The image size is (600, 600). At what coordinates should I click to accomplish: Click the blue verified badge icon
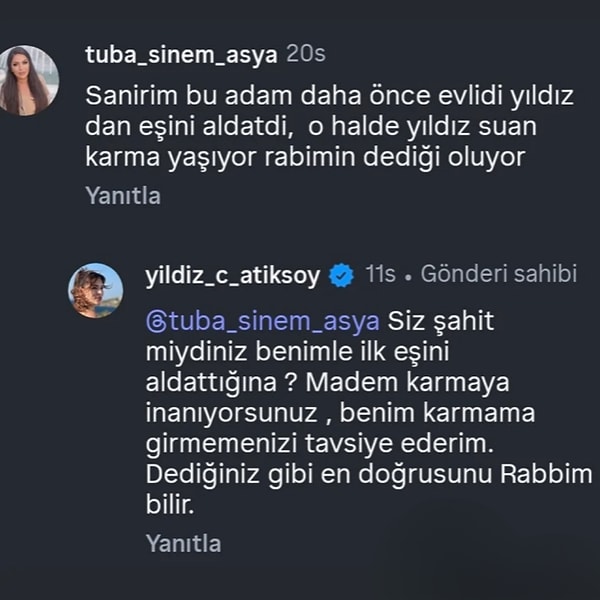pyautogui.click(x=341, y=276)
